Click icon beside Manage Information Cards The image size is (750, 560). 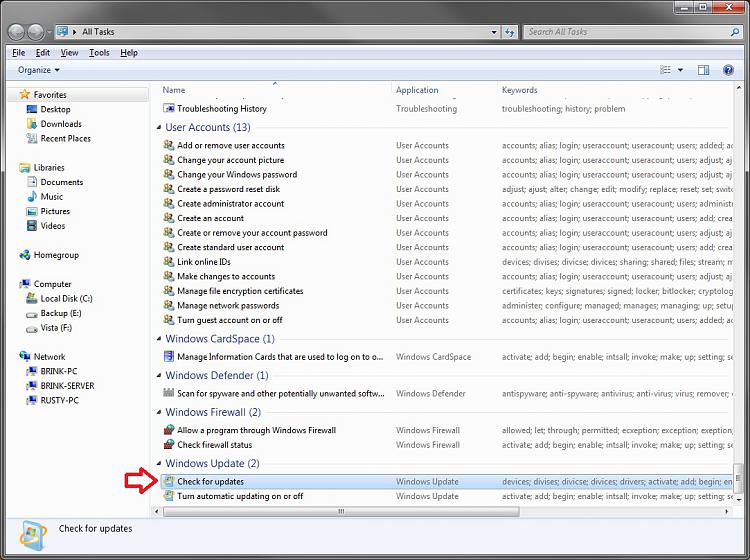(x=168, y=356)
